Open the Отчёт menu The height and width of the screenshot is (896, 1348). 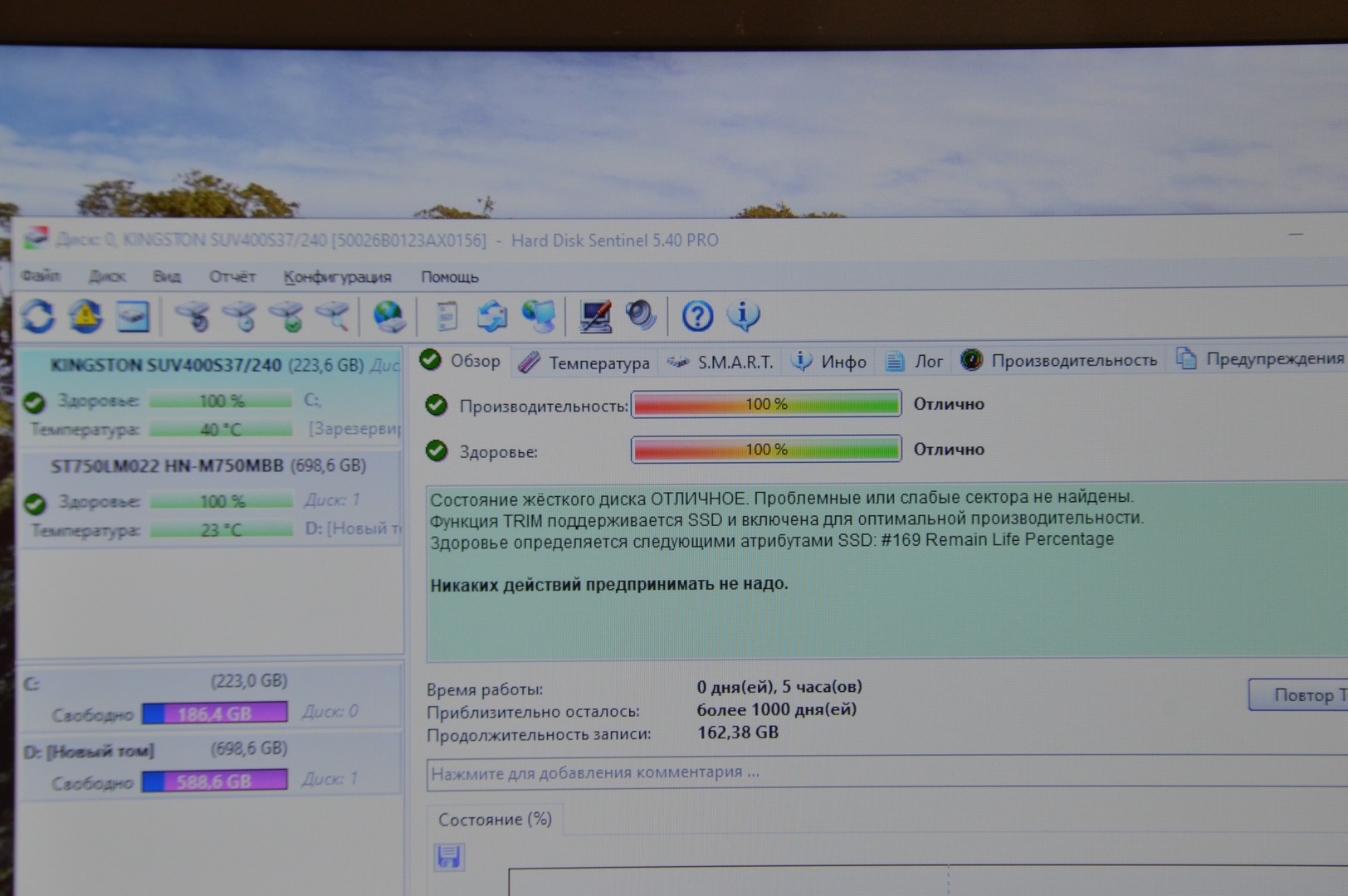pos(232,276)
